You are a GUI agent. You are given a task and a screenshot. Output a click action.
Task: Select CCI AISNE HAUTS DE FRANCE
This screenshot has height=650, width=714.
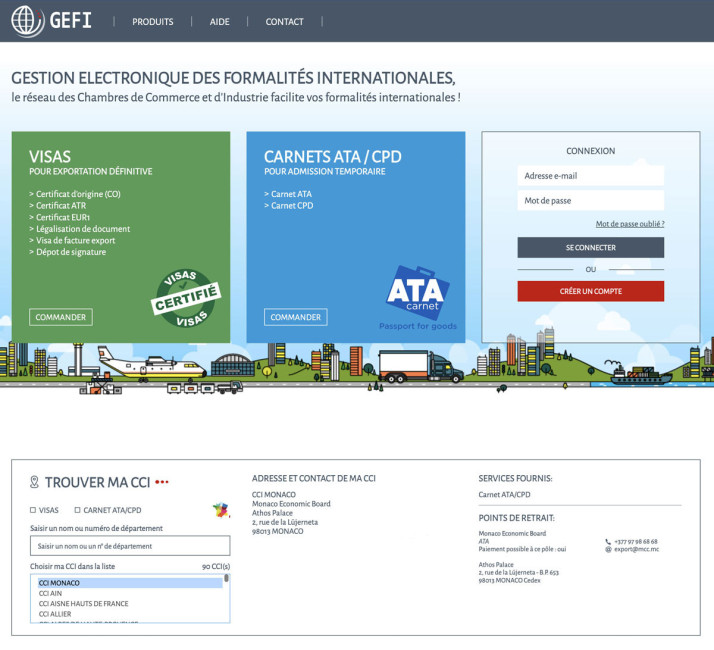[x=130, y=604]
